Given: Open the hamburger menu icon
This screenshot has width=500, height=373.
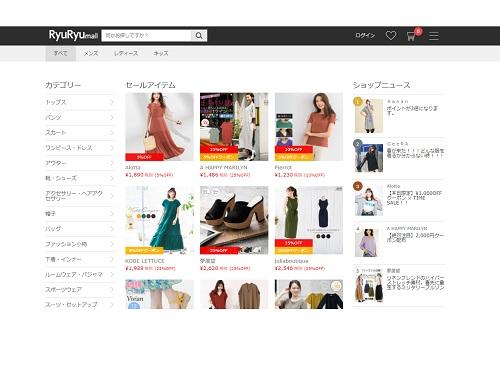Looking at the screenshot, I should [x=434, y=36].
